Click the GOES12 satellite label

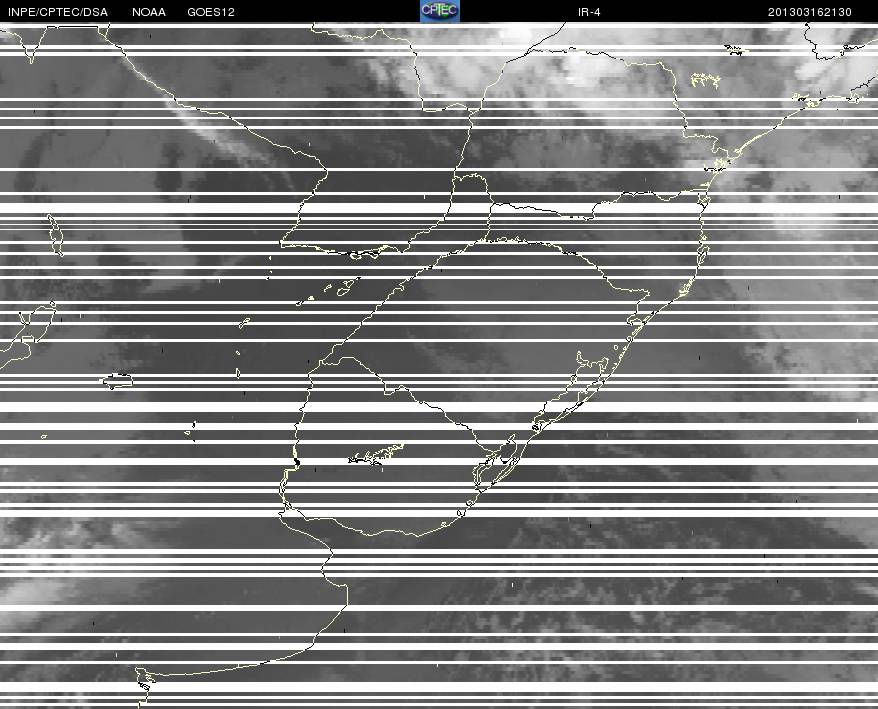click(211, 12)
